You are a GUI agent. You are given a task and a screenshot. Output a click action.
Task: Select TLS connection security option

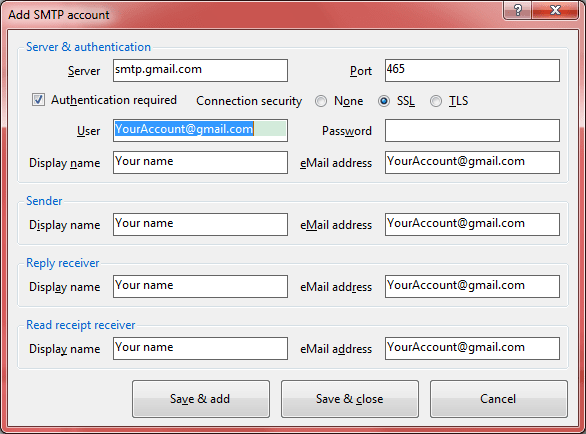[x=436, y=101]
